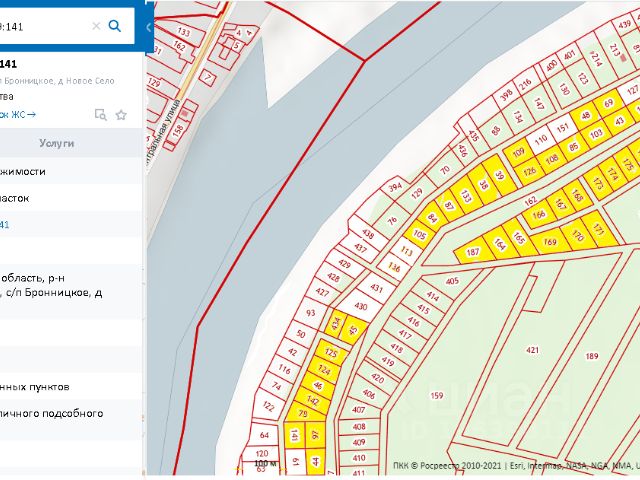Click parcel 133 in the upper-left block
Viewport: 640px width, 480px height.
coord(184,32)
